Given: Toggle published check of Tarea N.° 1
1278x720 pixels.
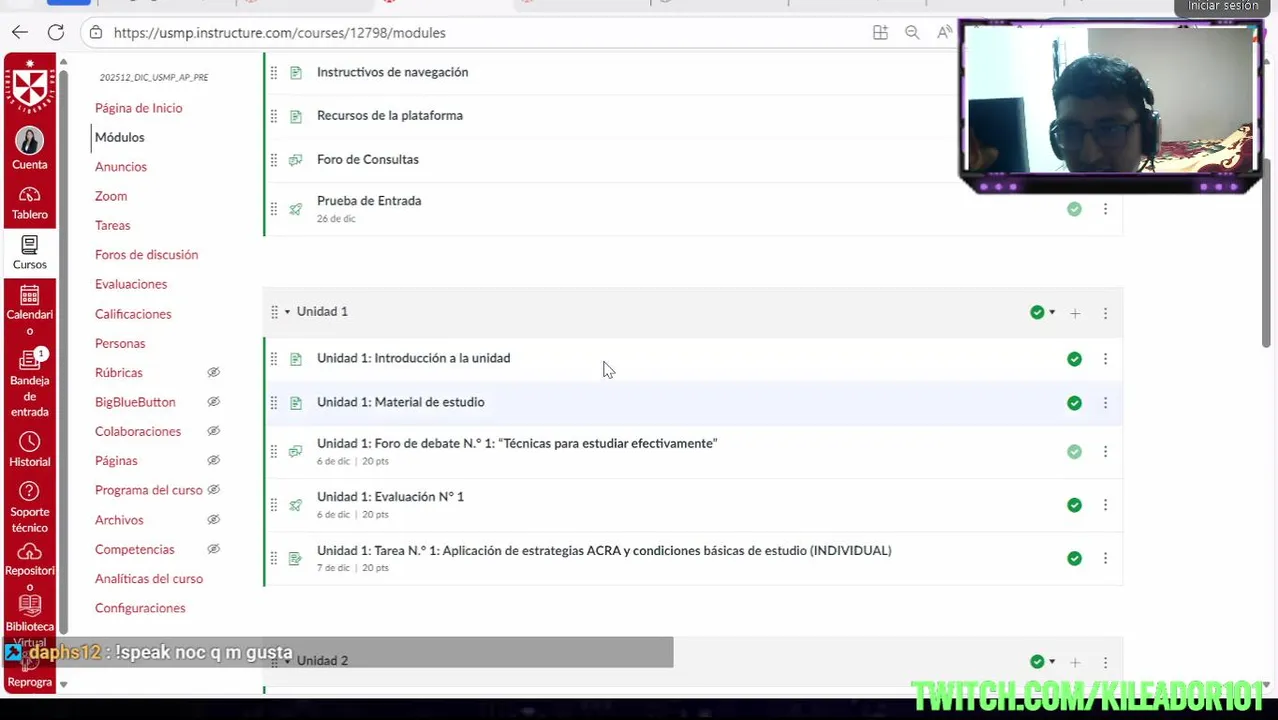Looking at the screenshot, I should (x=1074, y=558).
